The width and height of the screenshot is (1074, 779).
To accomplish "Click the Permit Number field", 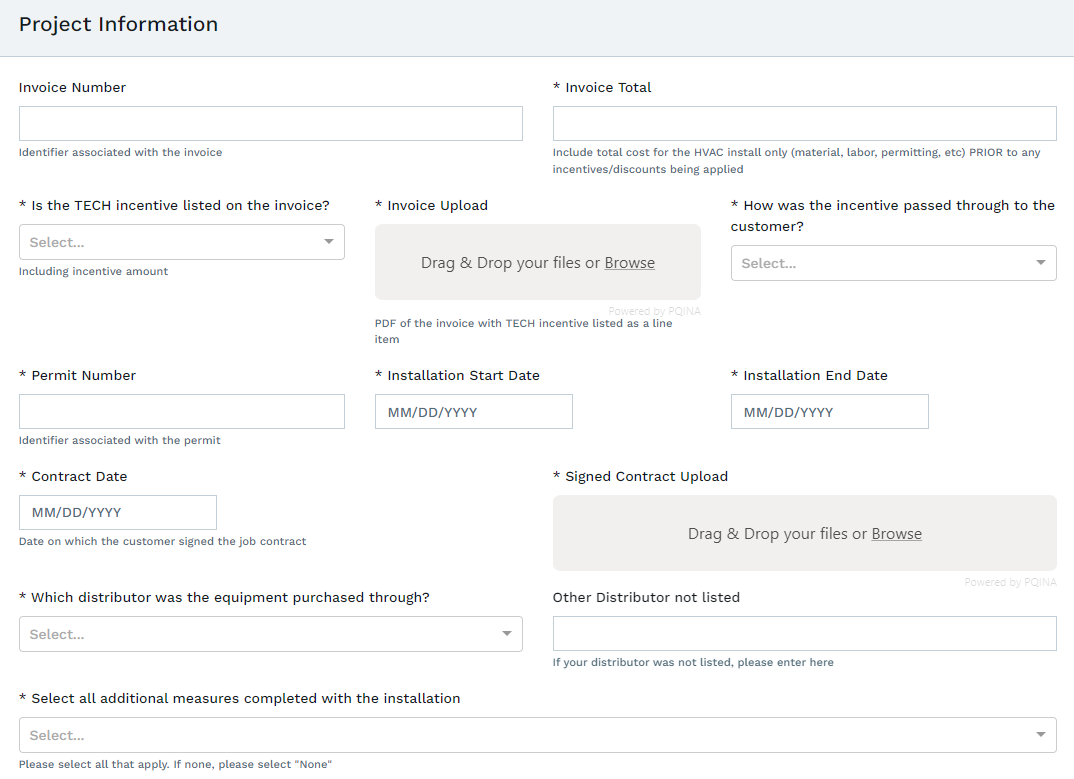I will [x=181, y=411].
